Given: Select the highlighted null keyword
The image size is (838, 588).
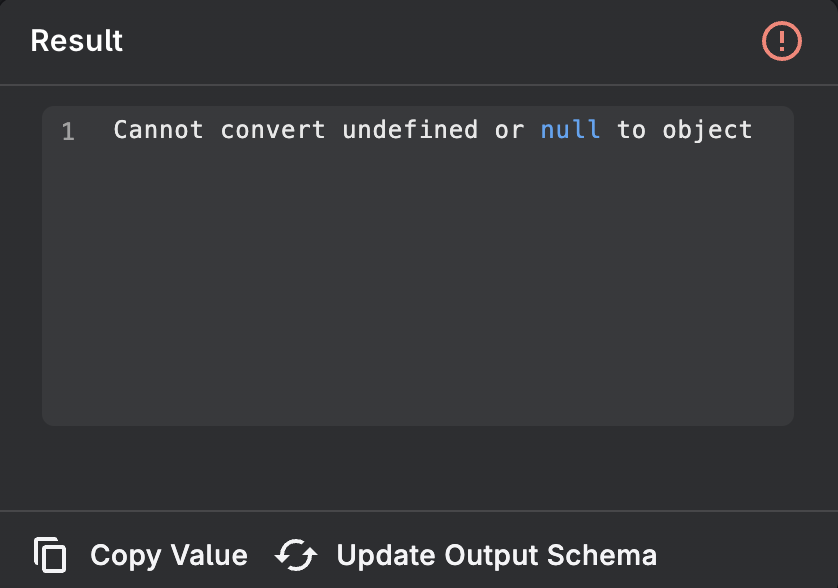Looking at the screenshot, I should click(570, 129).
